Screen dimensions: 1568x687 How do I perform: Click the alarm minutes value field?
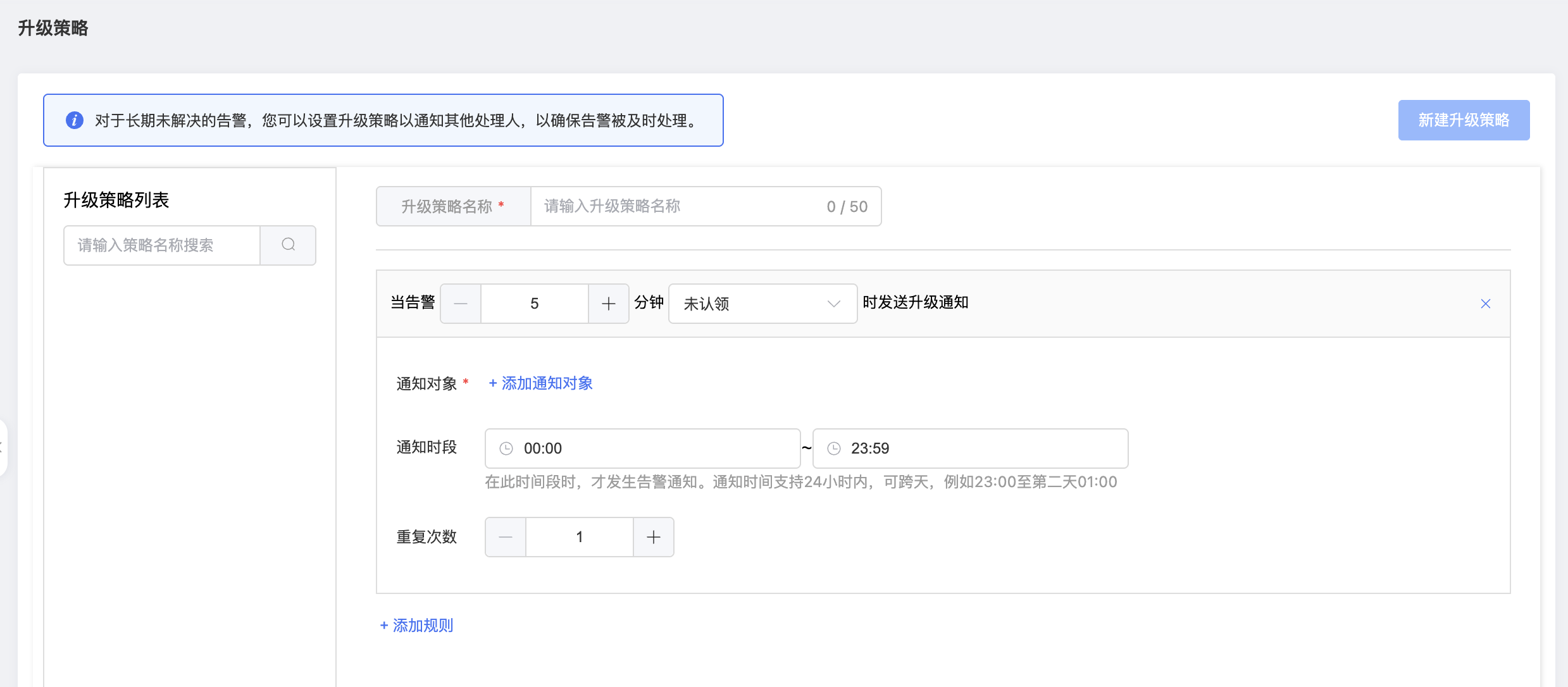coord(534,304)
